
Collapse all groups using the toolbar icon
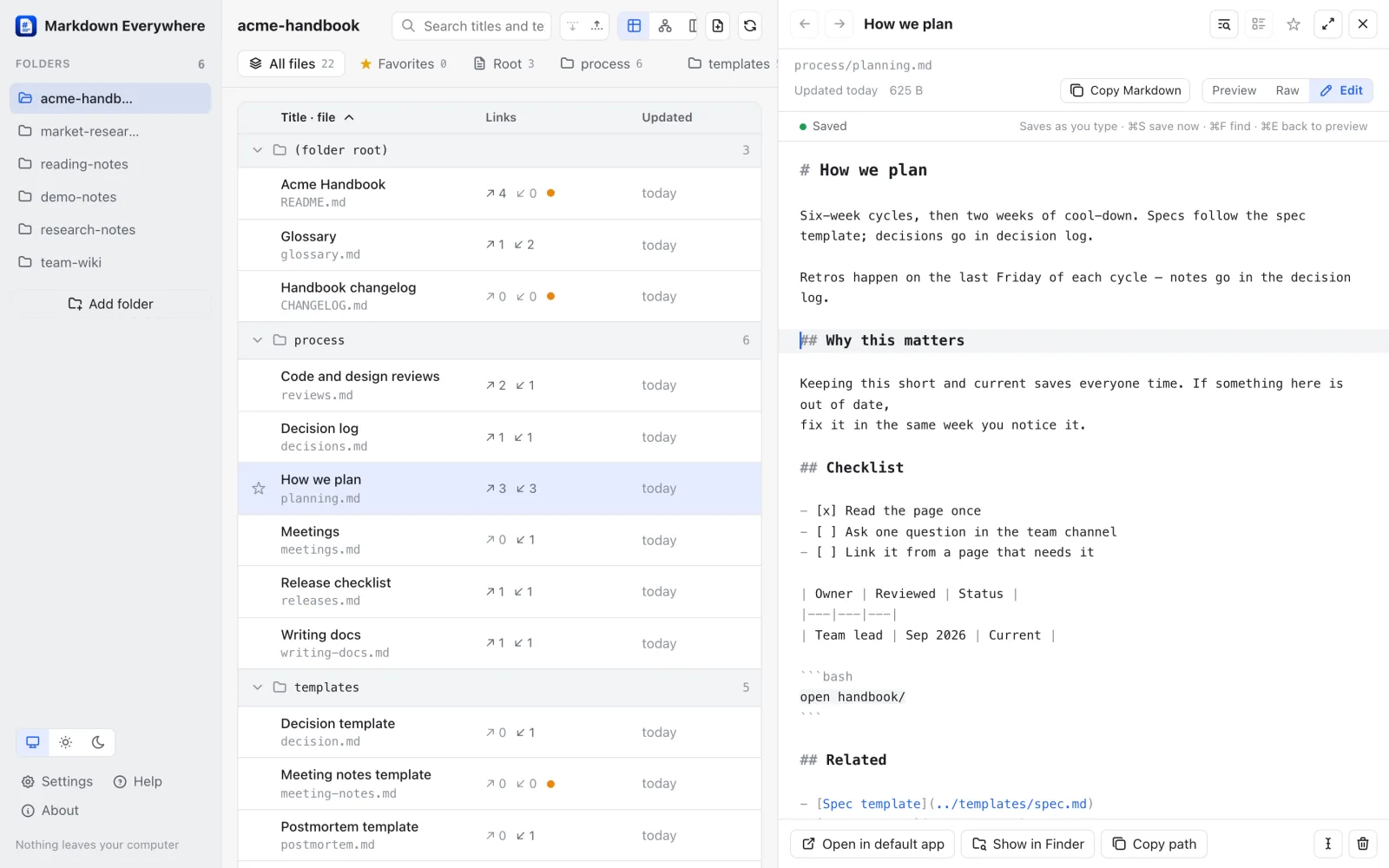pyautogui.click(x=597, y=26)
